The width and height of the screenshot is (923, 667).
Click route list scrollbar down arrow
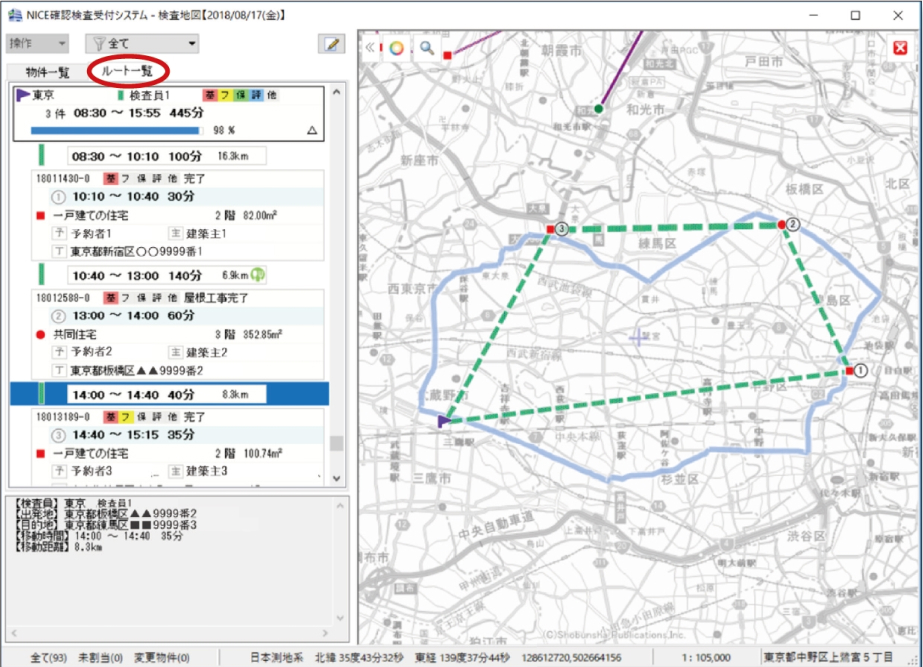point(337,479)
